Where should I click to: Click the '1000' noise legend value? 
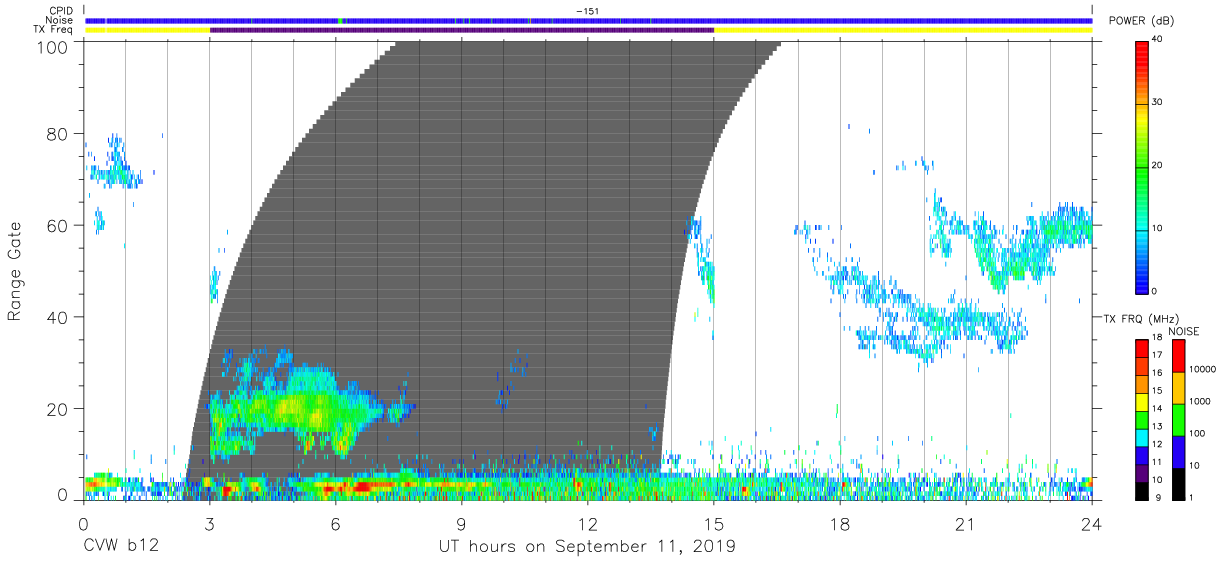(1199, 402)
